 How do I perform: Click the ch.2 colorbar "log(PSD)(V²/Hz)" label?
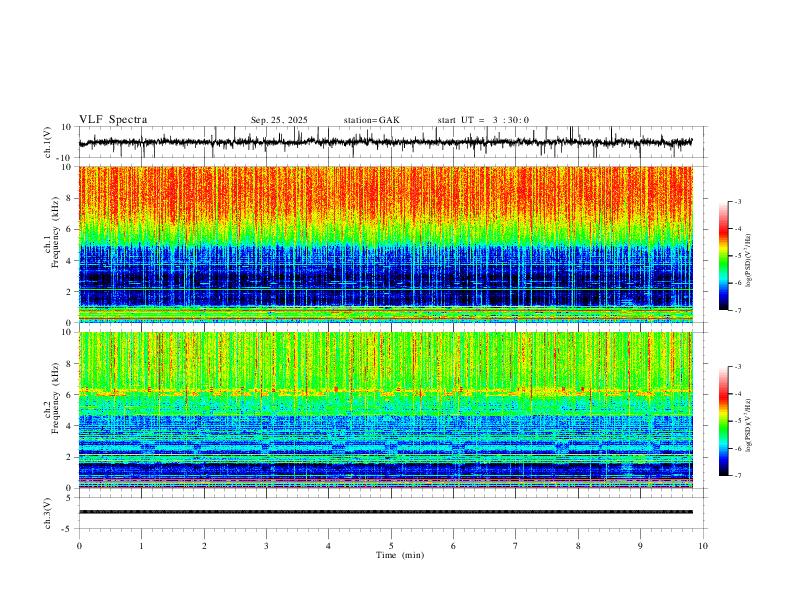point(749,426)
